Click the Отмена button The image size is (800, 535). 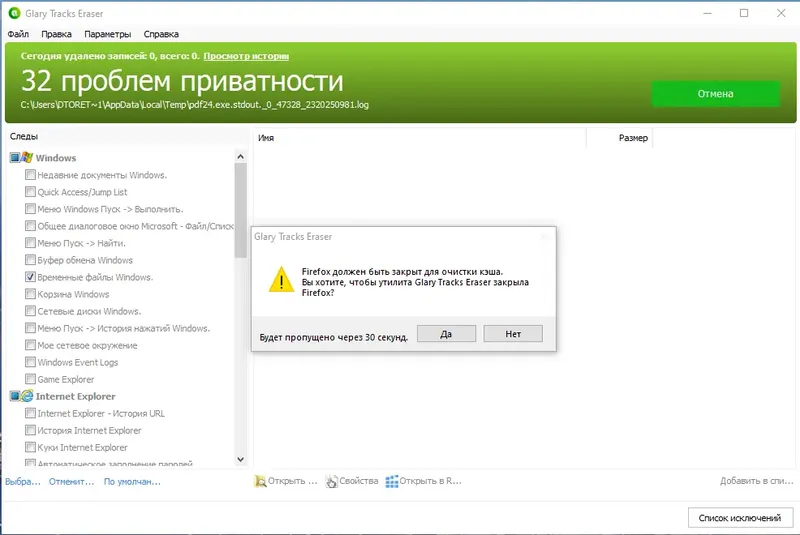tap(715, 94)
